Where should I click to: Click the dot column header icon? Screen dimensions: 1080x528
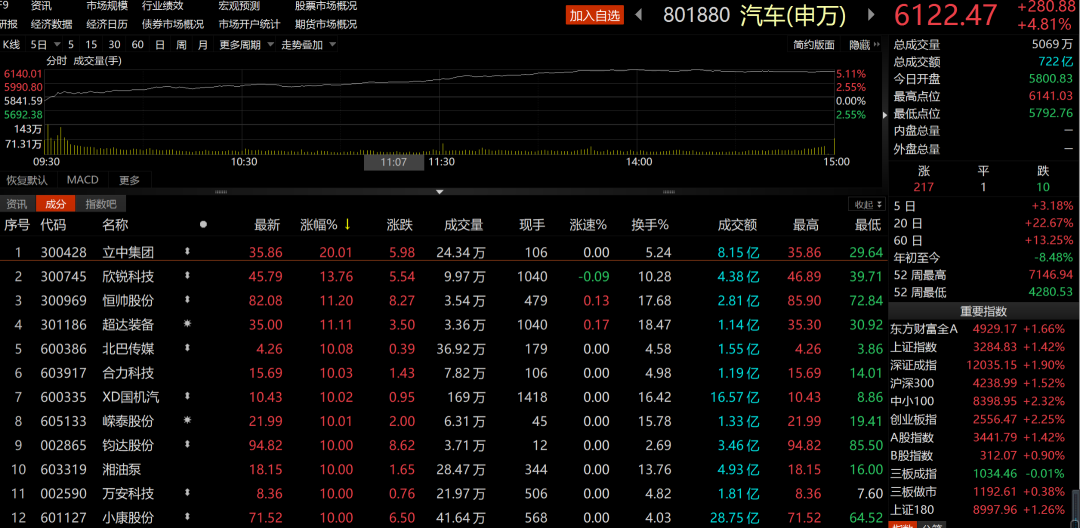pos(202,224)
